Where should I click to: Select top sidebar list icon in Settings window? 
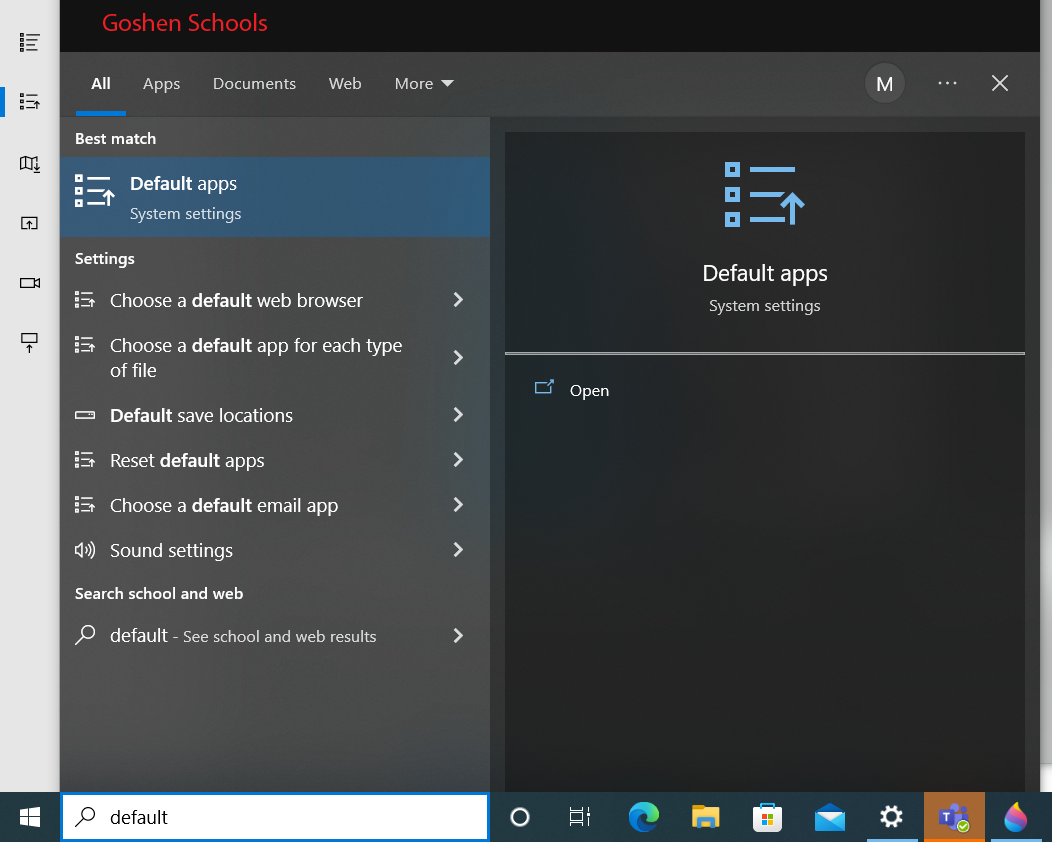coord(30,42)
